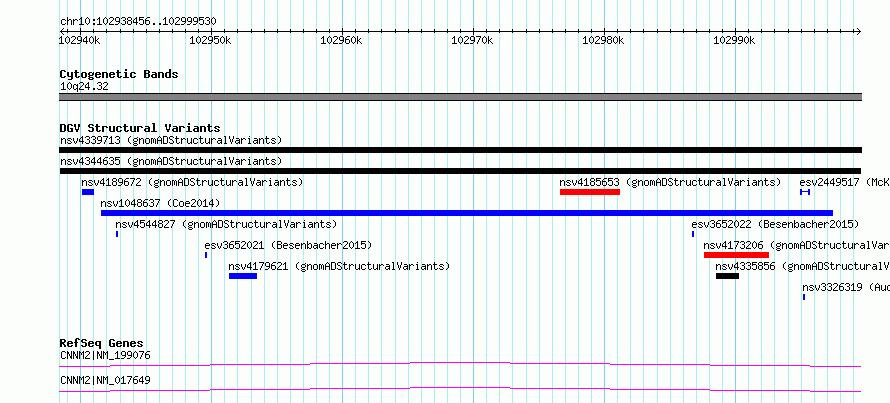This screenshot has height=403, width=890.
Task: Click the 102990k ruler label
Action: pos(734,40)
